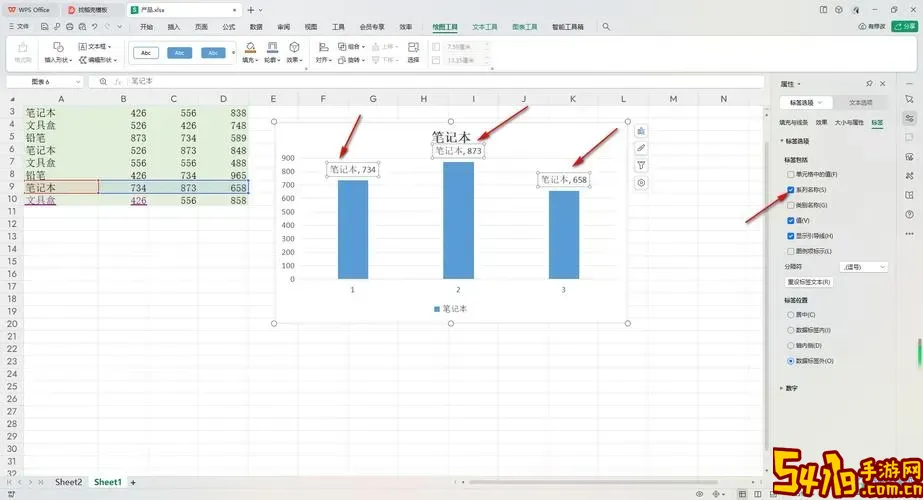Open the Formulas (公式) ribbon tab
923x500 pixels.
click(228, 27)
